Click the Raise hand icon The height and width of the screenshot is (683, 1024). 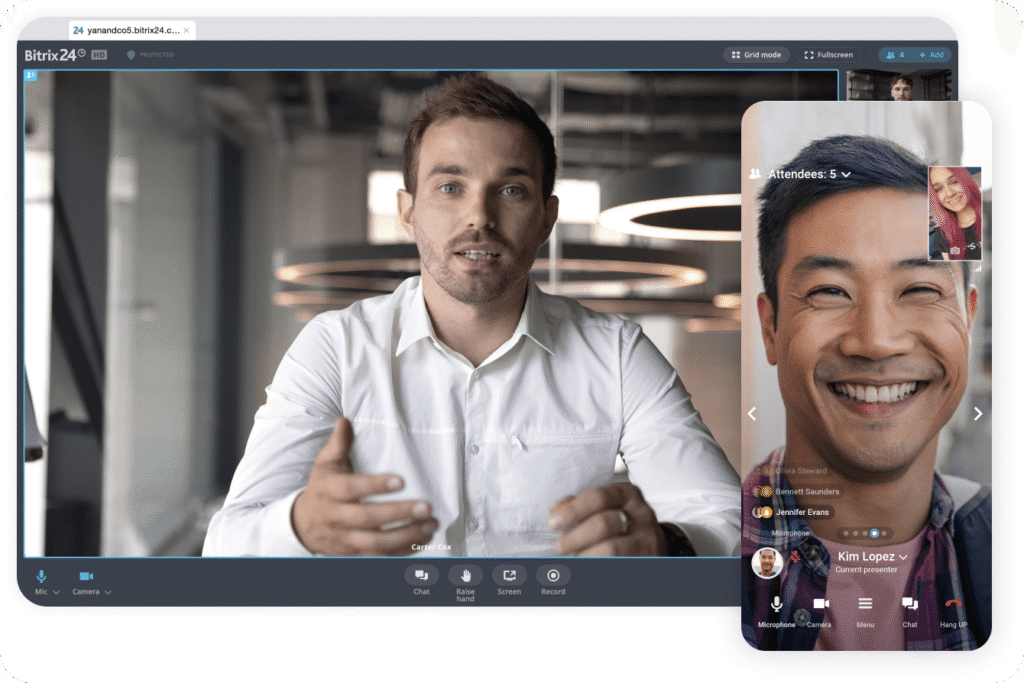click(465, 575)
